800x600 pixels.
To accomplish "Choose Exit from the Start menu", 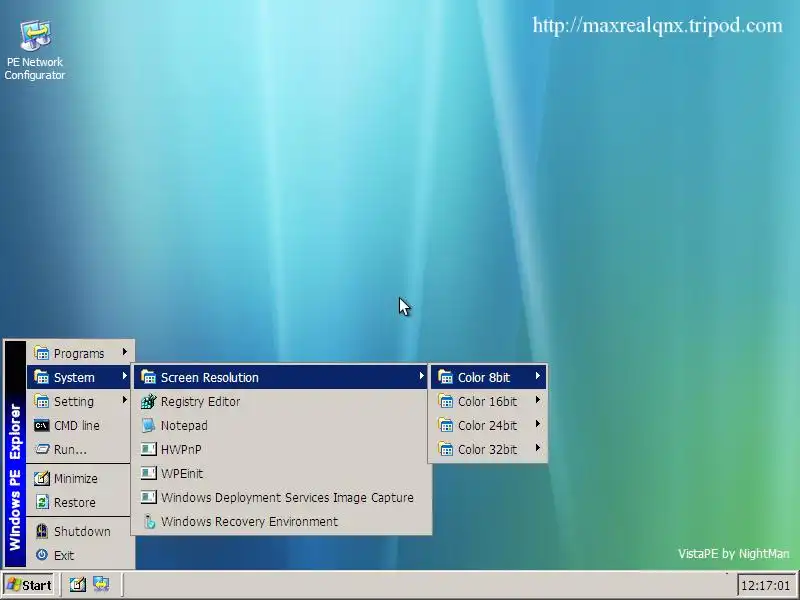I will pos(80,555).
